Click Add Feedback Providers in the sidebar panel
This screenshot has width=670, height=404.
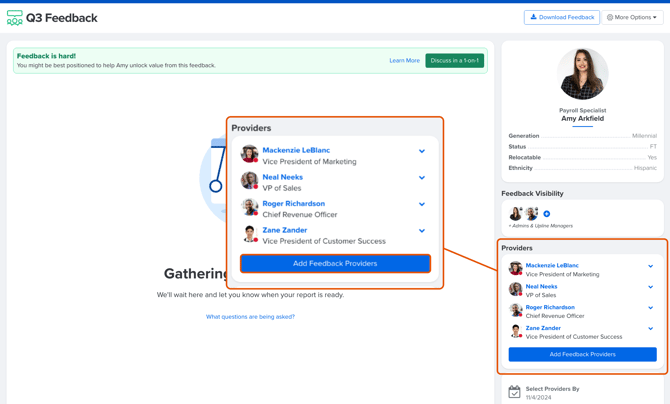pos(582,354)
